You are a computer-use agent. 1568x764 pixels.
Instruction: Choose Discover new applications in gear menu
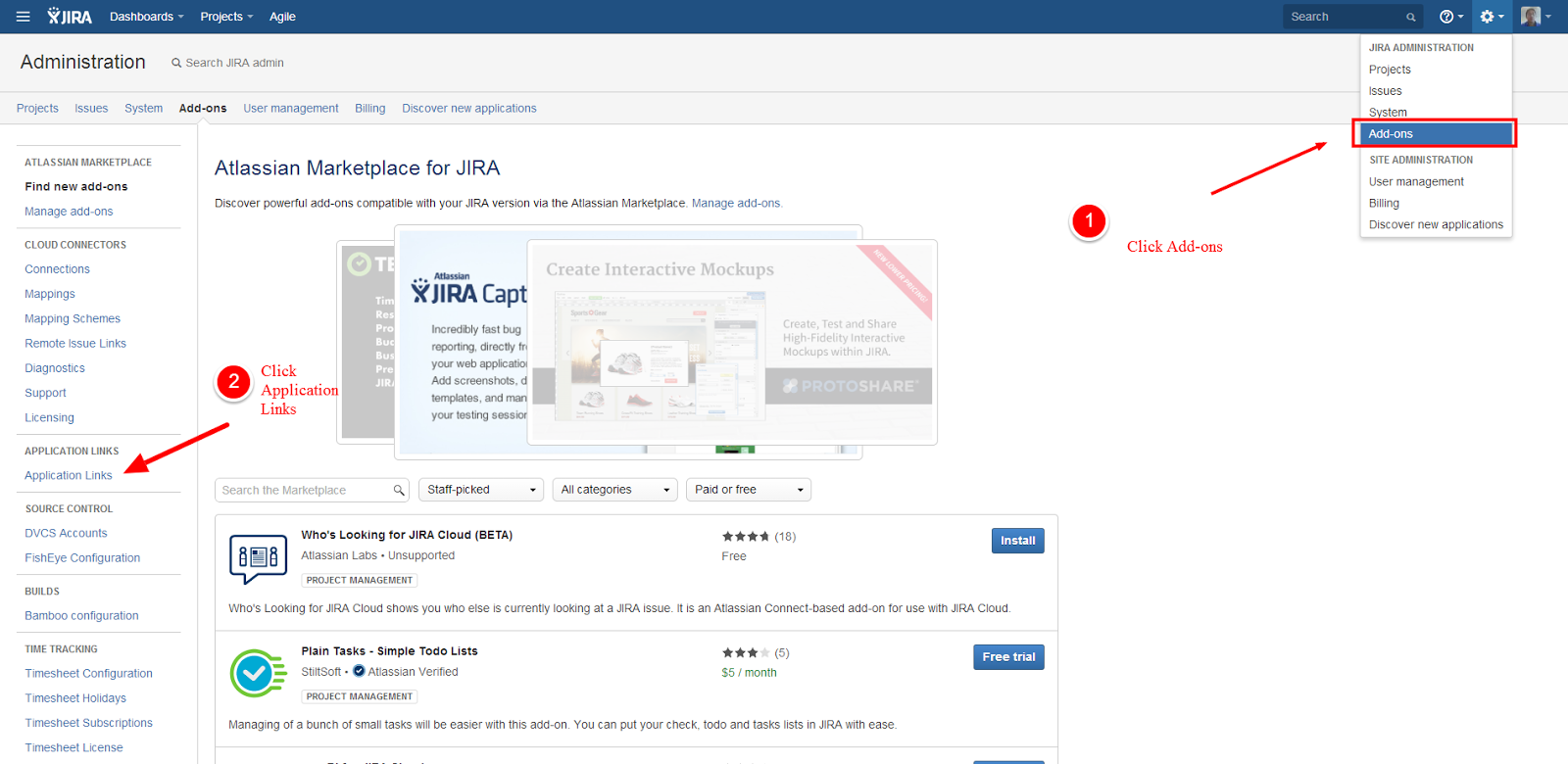pyautogui.click(x=1436, y=225)
